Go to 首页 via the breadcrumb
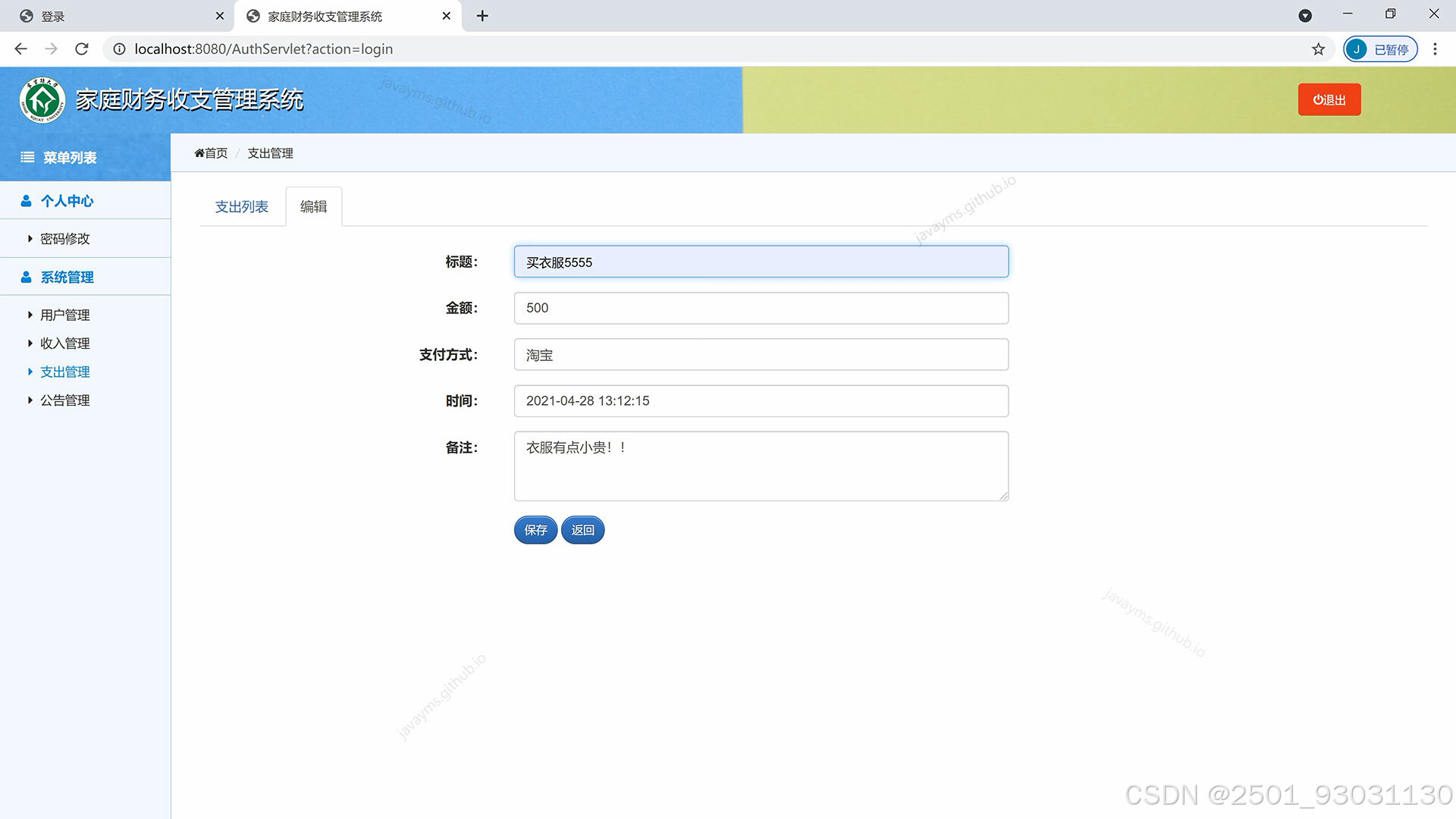Viewport: 1456px width, 819px height. 212,153
